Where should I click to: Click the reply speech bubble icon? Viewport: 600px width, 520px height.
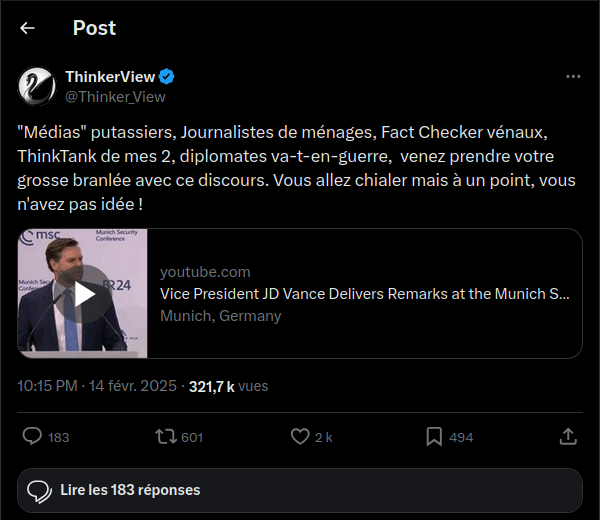pos(32,436)
